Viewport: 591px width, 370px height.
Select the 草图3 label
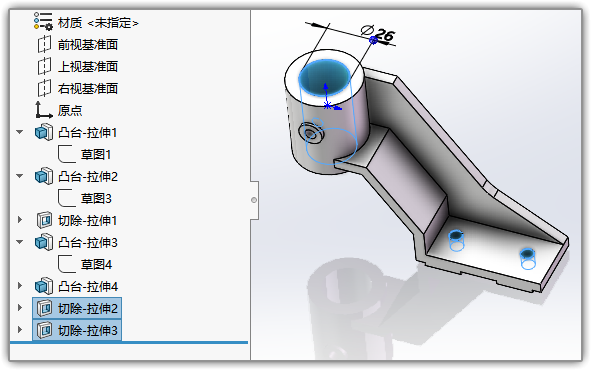click(96, 198)
